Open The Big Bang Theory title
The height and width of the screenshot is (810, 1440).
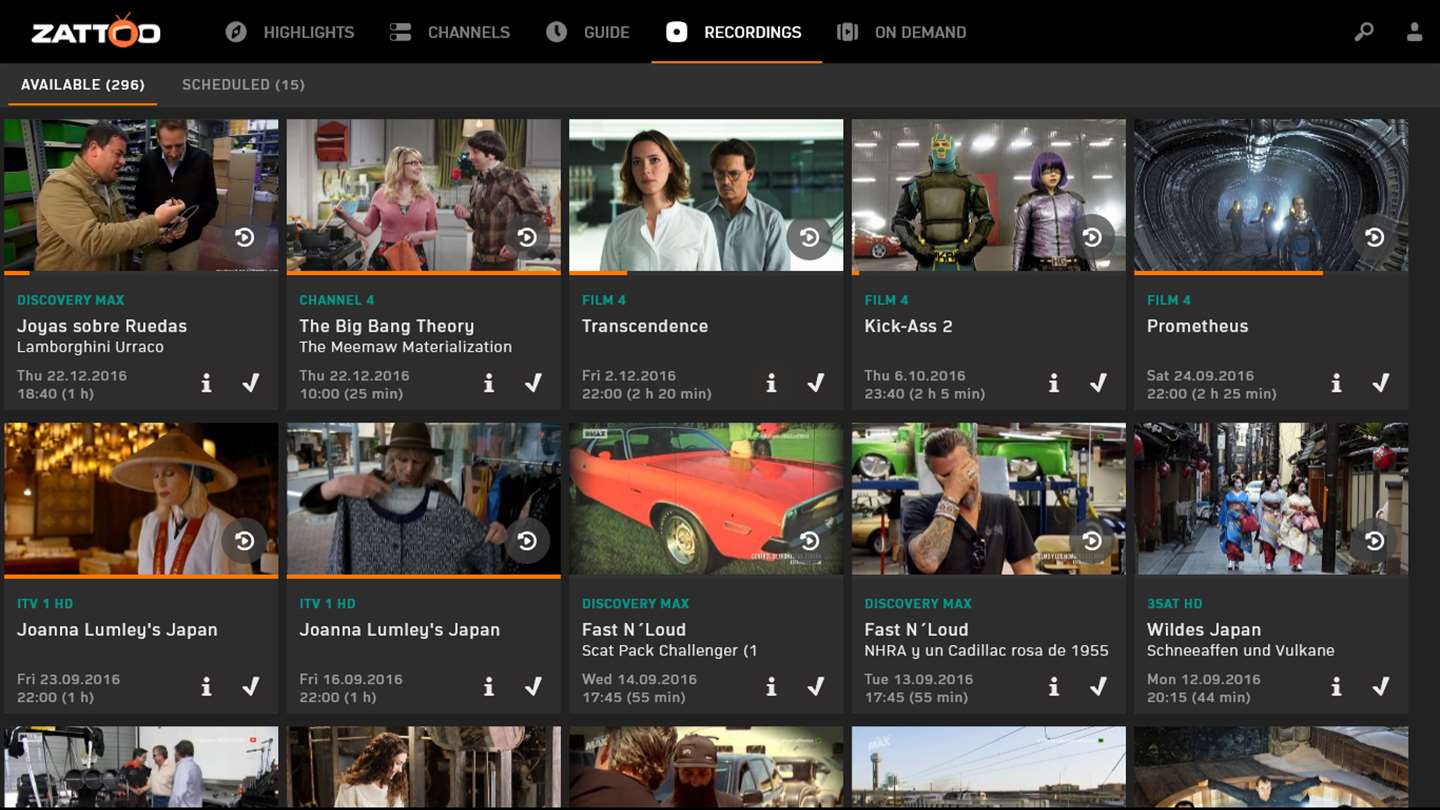coord(387,327)
